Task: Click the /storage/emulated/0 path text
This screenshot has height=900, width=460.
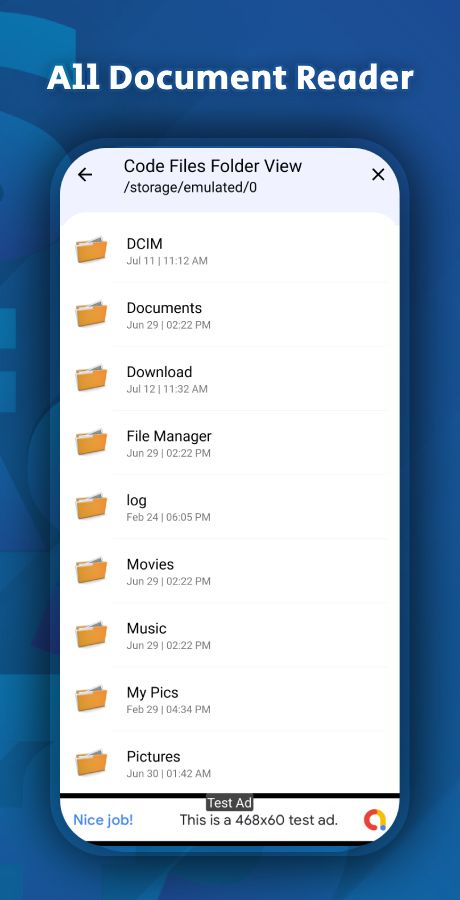Action: (x=190, y=188)
